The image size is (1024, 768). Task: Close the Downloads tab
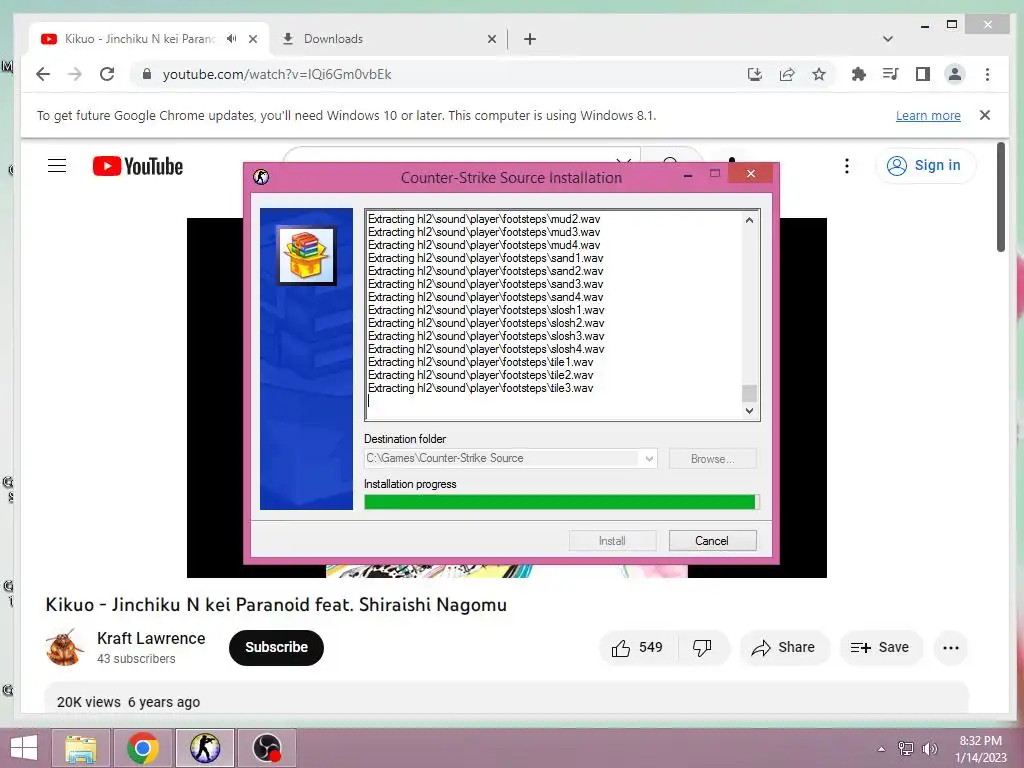(x=492, y=39)
